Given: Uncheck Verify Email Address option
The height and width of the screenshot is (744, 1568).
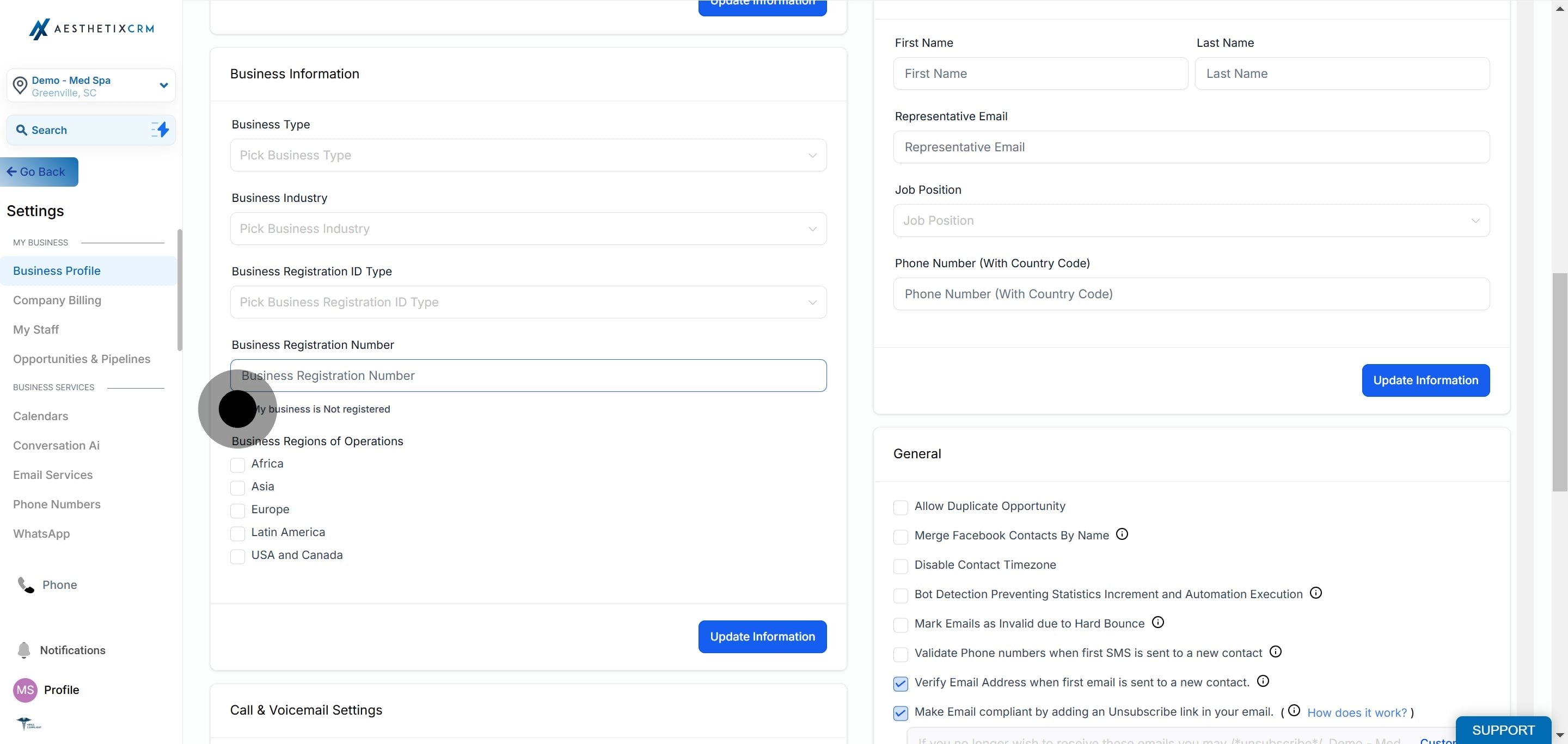Looking at the screenshot, I should (x=901, y=683).
